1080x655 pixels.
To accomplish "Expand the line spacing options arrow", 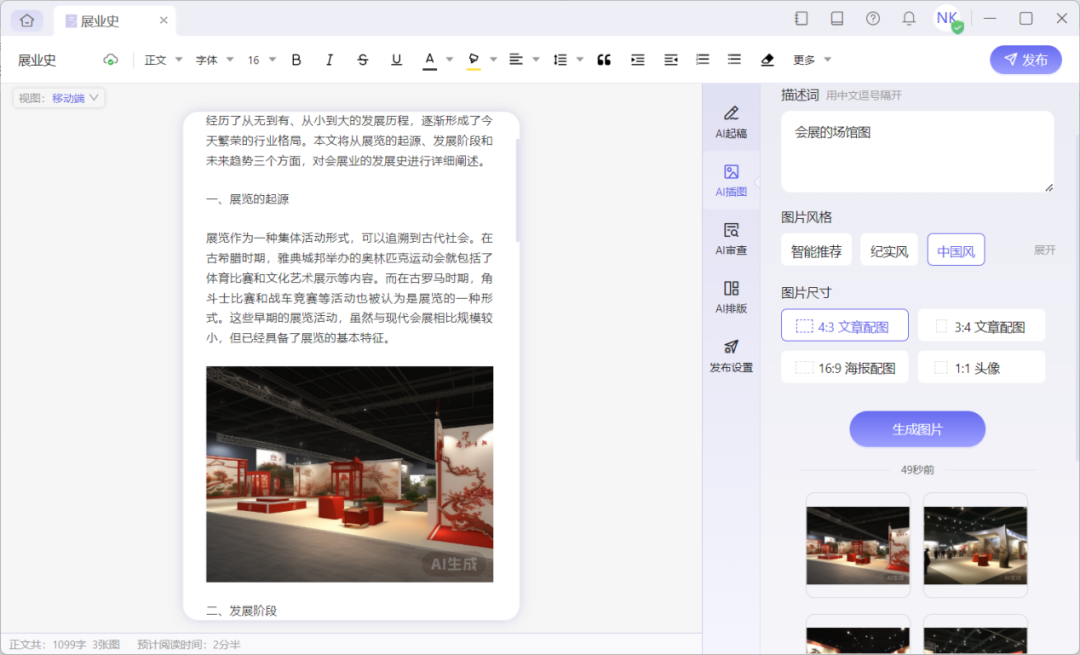I will click(x=580, y=60).
